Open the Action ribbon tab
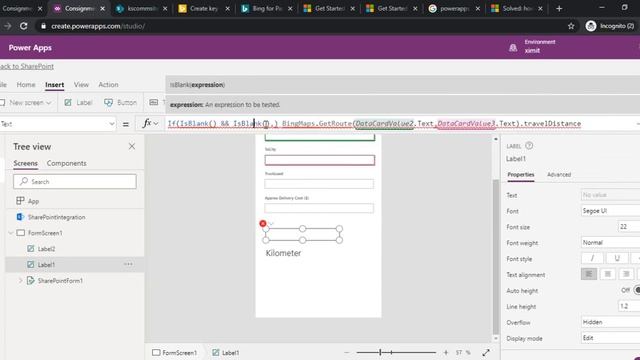 point(108,84)
